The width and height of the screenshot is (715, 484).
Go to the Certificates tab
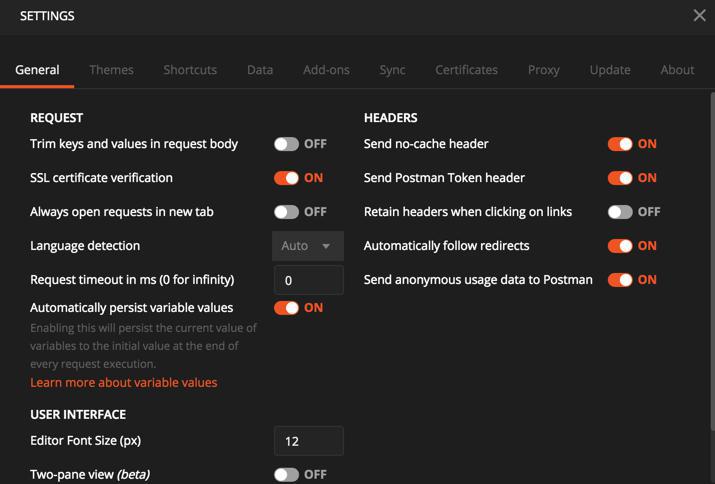tap(466, 70)
